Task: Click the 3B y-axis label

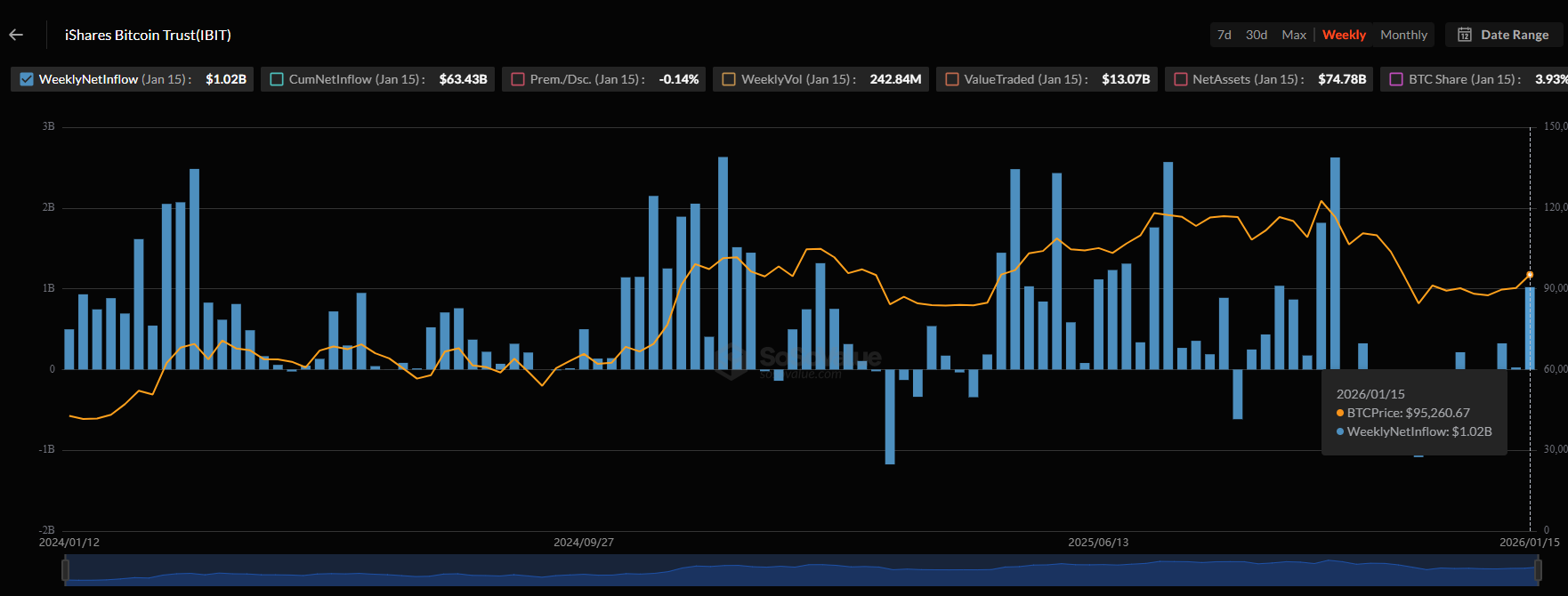Action: point(48,126)
